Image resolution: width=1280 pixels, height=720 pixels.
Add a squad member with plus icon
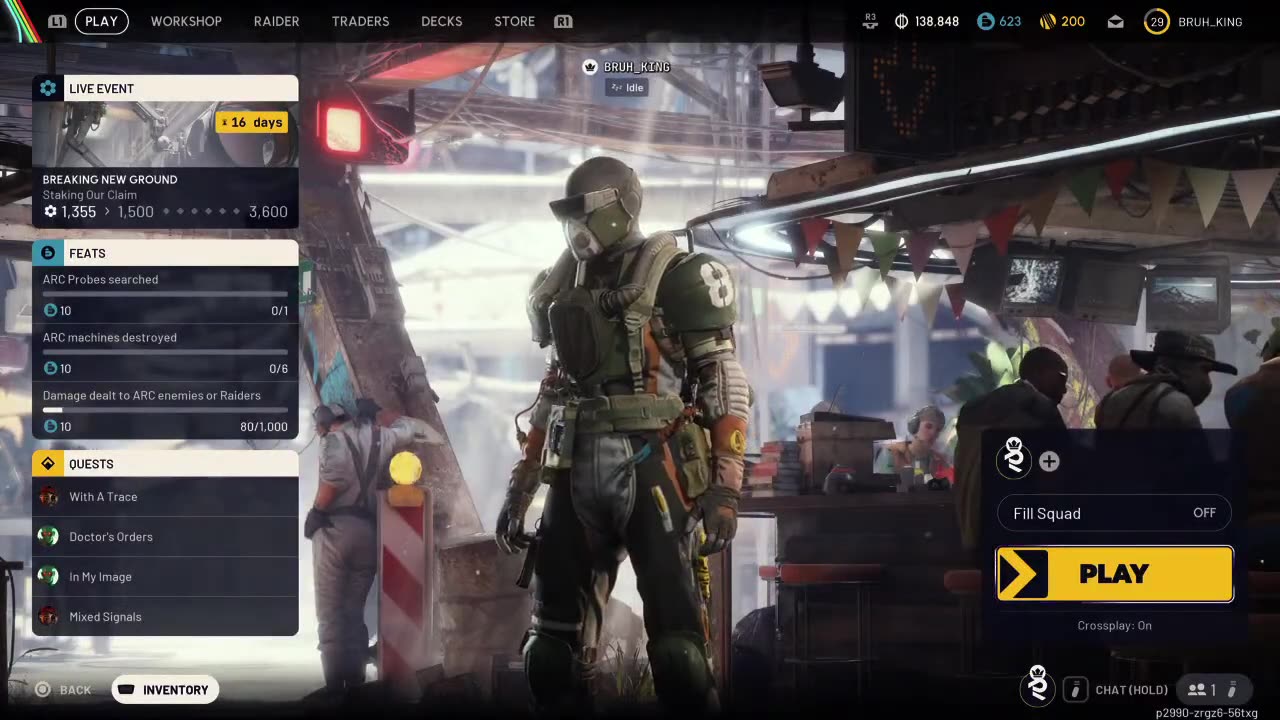(x=1049, y=461)
